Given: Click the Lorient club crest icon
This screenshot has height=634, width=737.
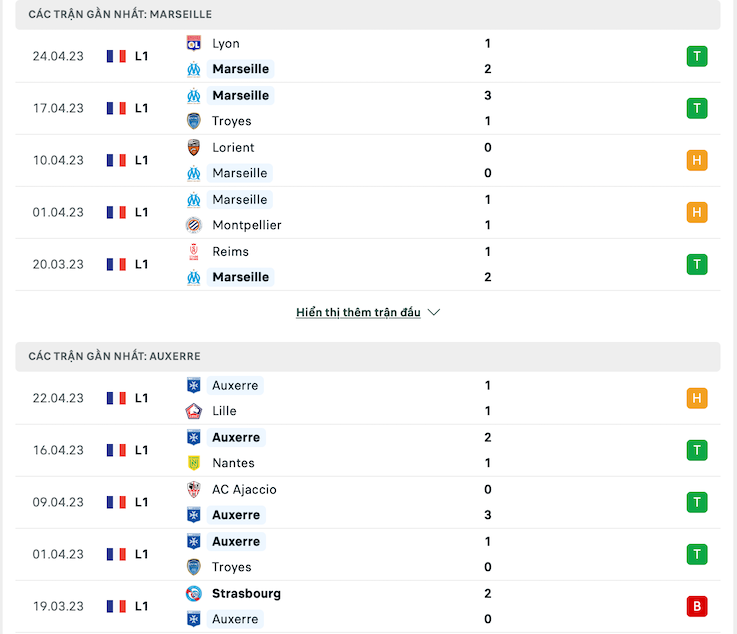Looking at the screenshot, I should click(194, 148).
